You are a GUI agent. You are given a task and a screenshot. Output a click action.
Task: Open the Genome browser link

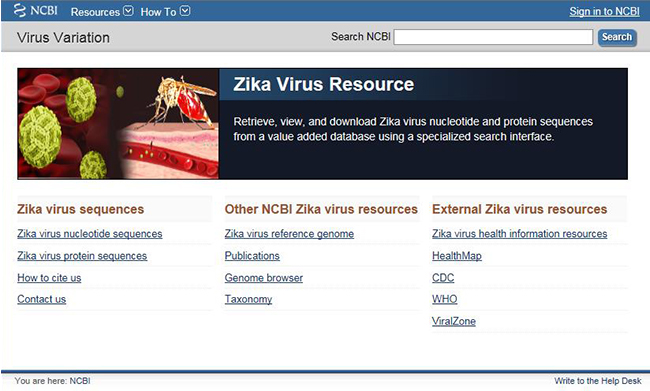(x=264, y=278)
